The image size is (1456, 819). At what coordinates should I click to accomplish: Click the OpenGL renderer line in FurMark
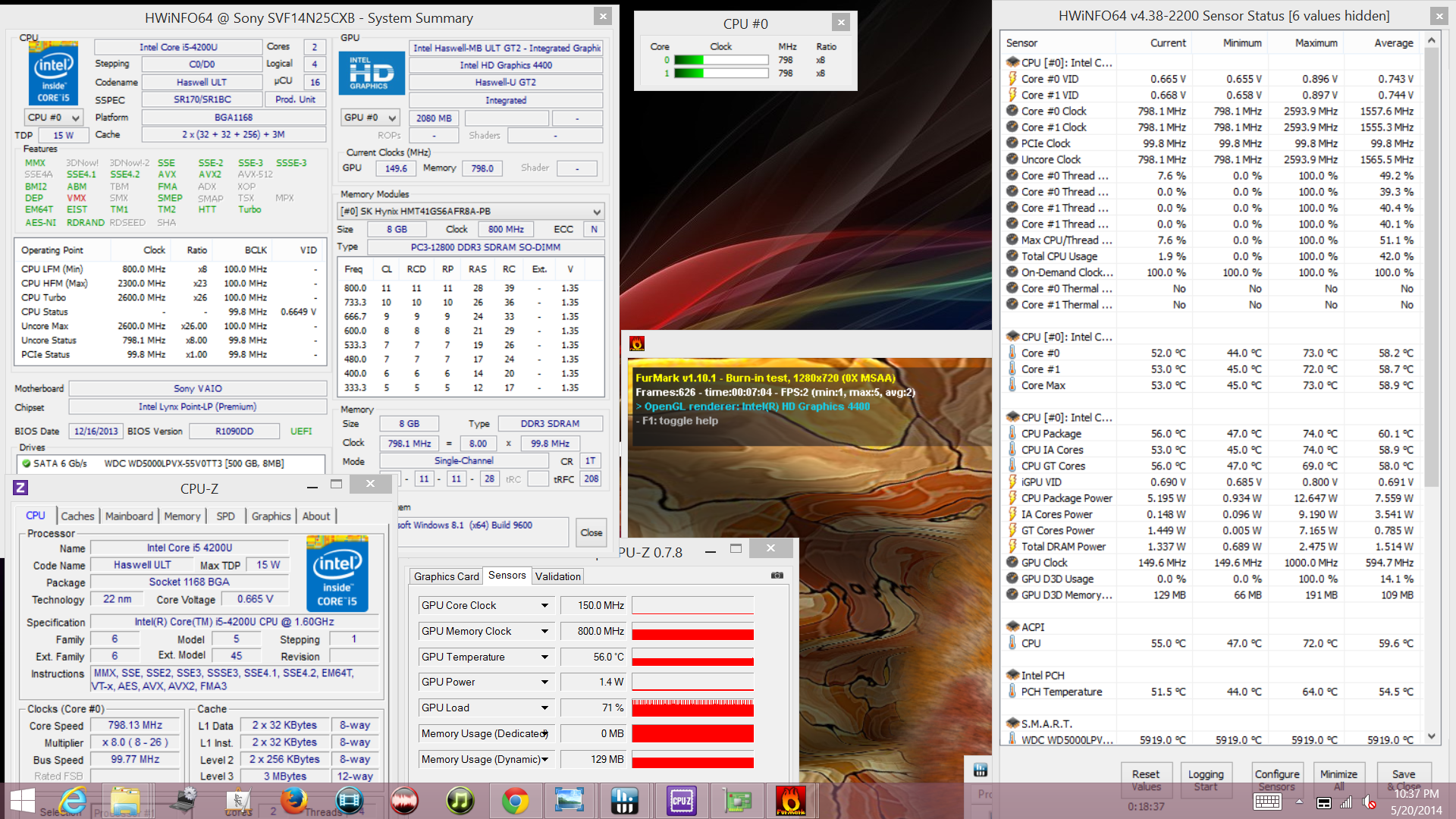[x=753, y=406]
